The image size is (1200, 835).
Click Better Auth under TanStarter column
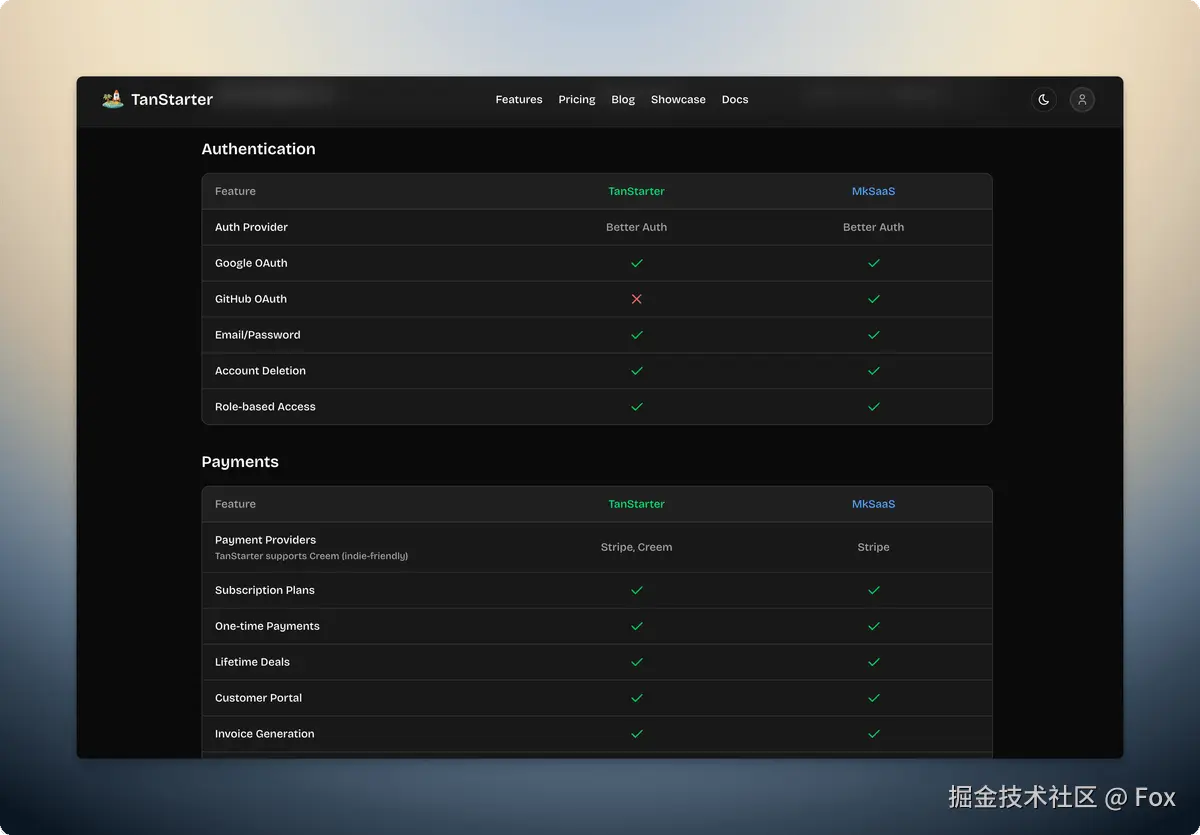tap(636, 227)
